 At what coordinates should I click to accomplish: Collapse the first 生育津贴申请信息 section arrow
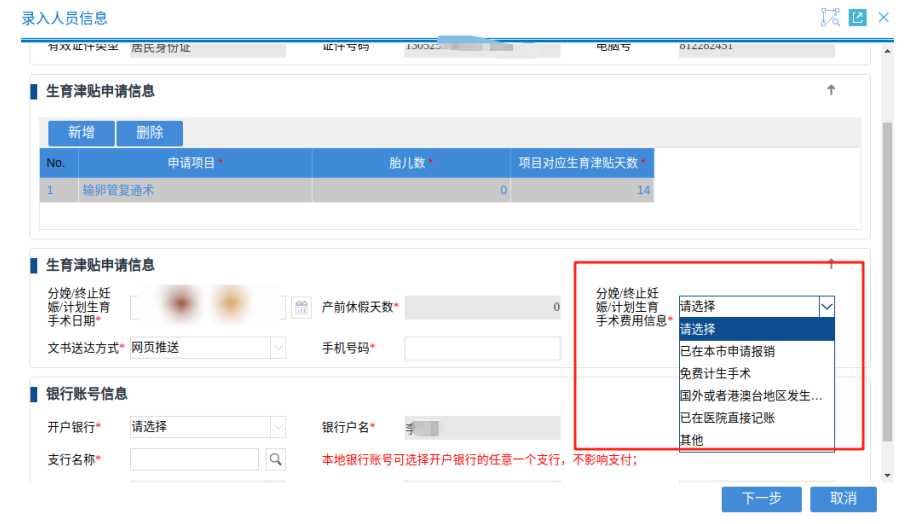point(830,90)
